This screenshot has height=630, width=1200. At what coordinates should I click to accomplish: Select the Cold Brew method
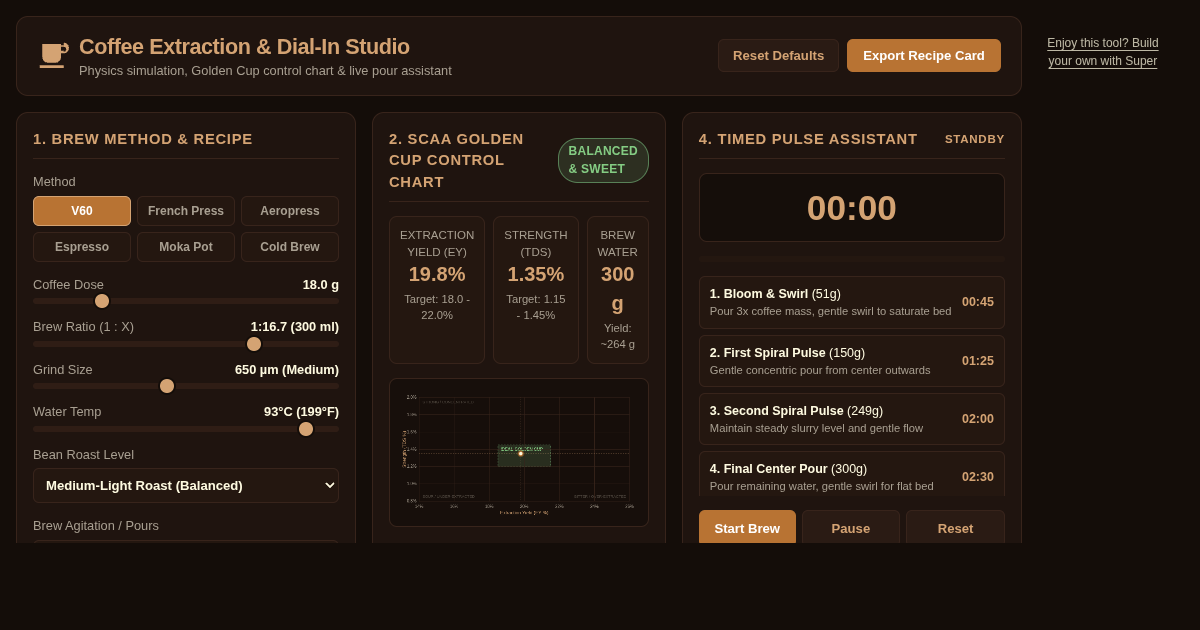(x=290, y=247)
